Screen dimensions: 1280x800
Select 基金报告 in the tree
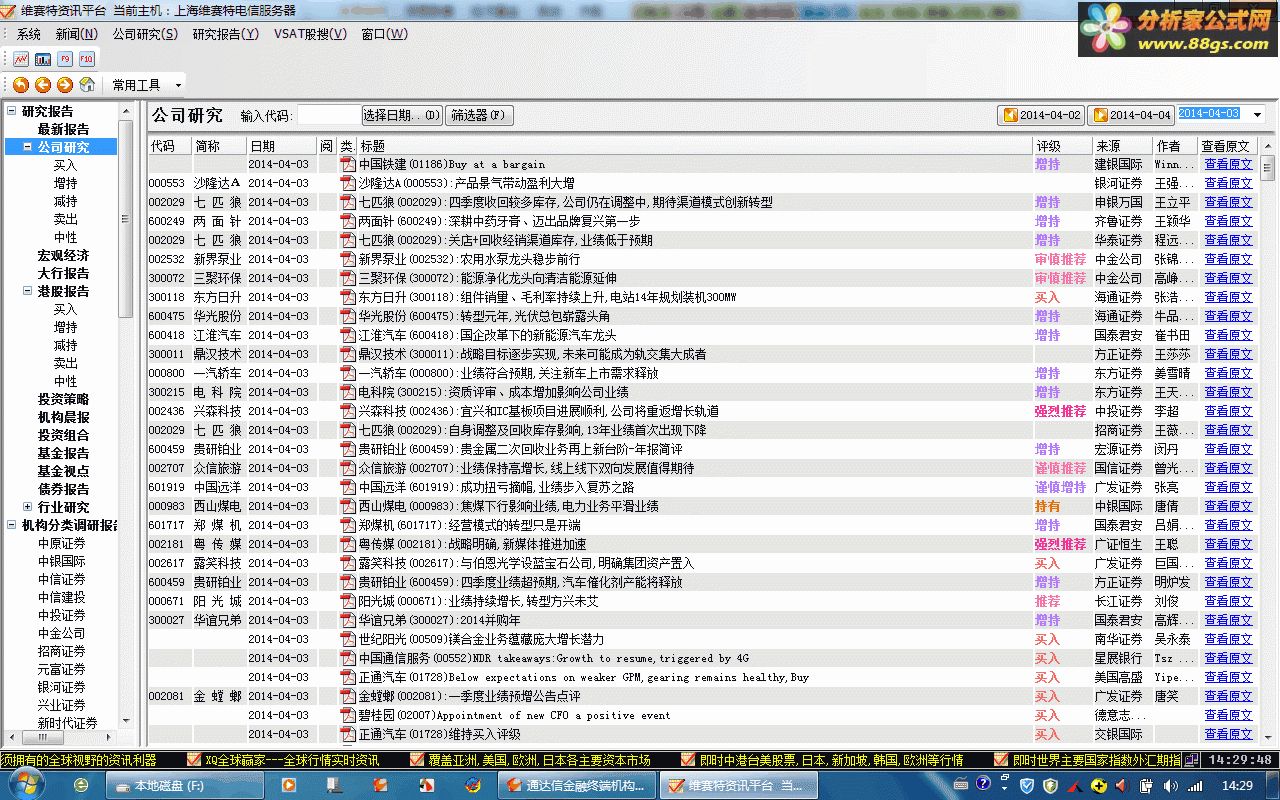click(x=63, y=453)
